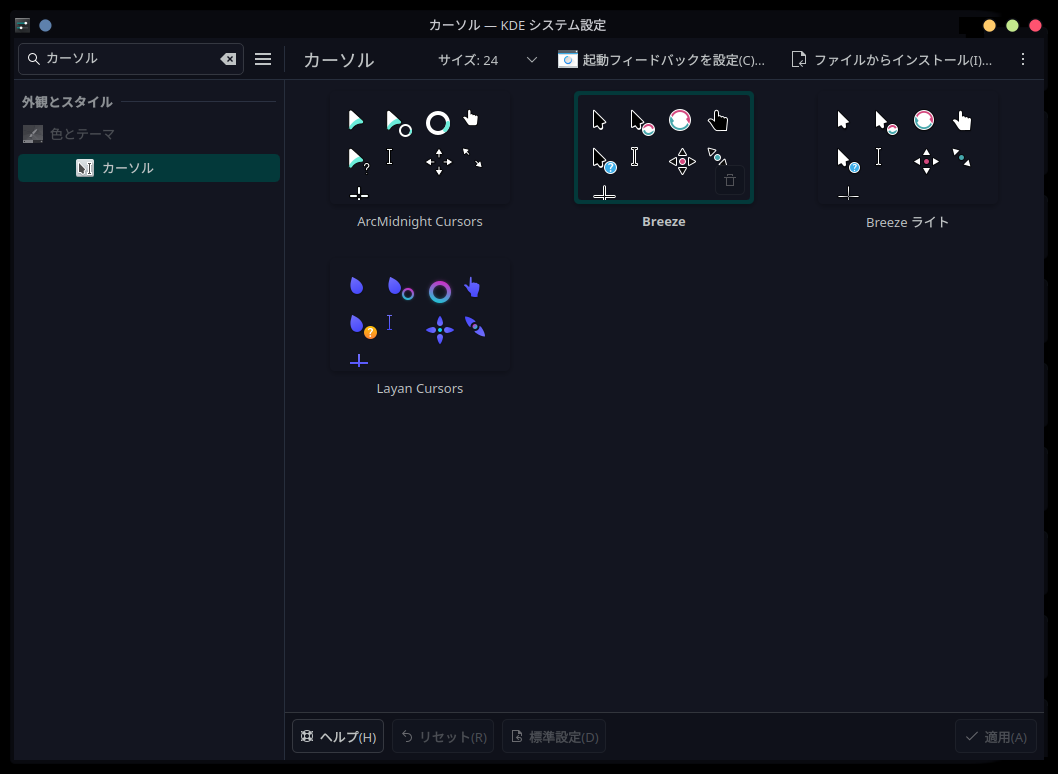
Task: Open the three-dot overflow menu
Action: tap(1023, 59)
